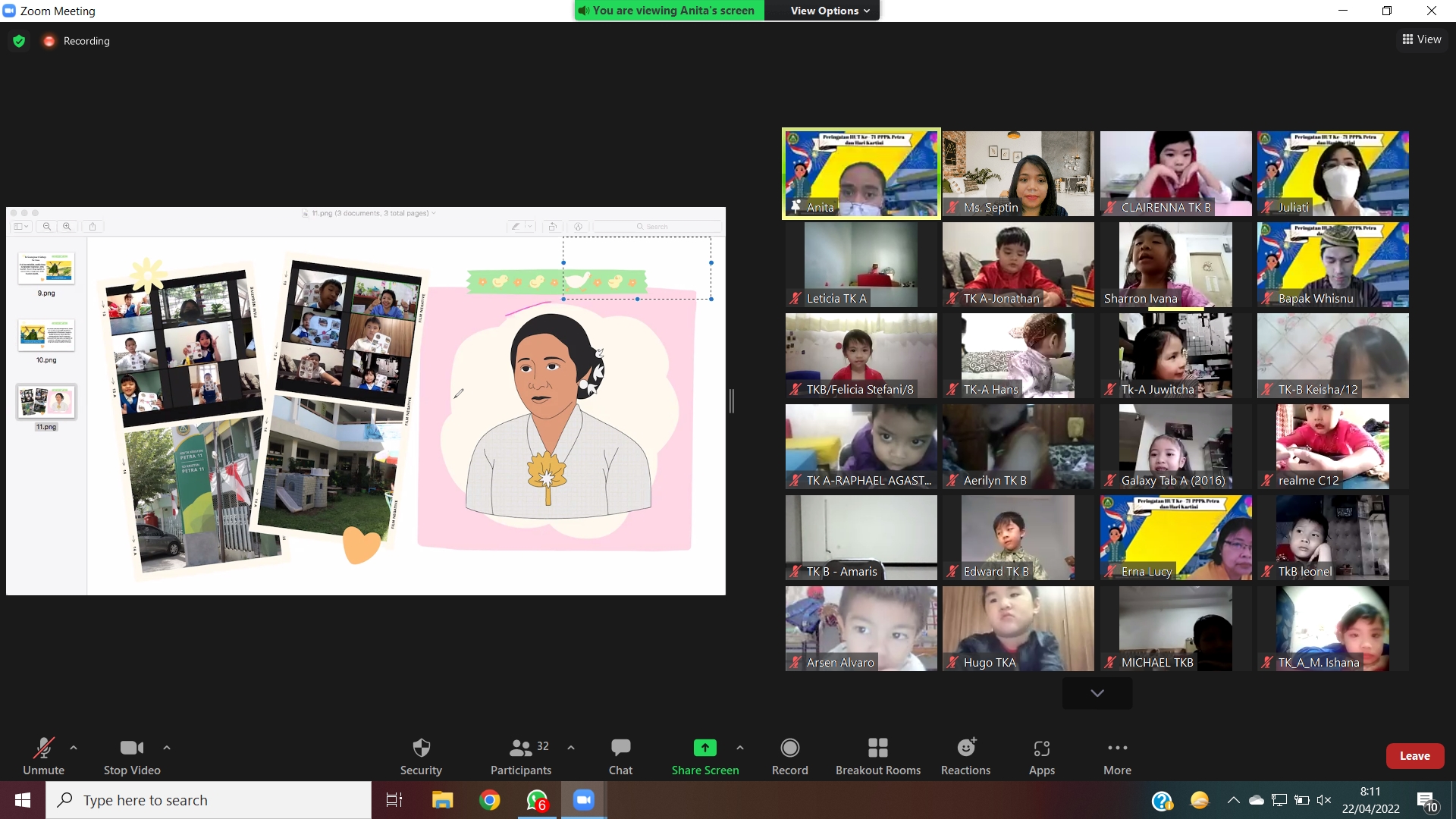Open Task View on taskbar
Screen dimensions: 1456x819
click(394, 800)
